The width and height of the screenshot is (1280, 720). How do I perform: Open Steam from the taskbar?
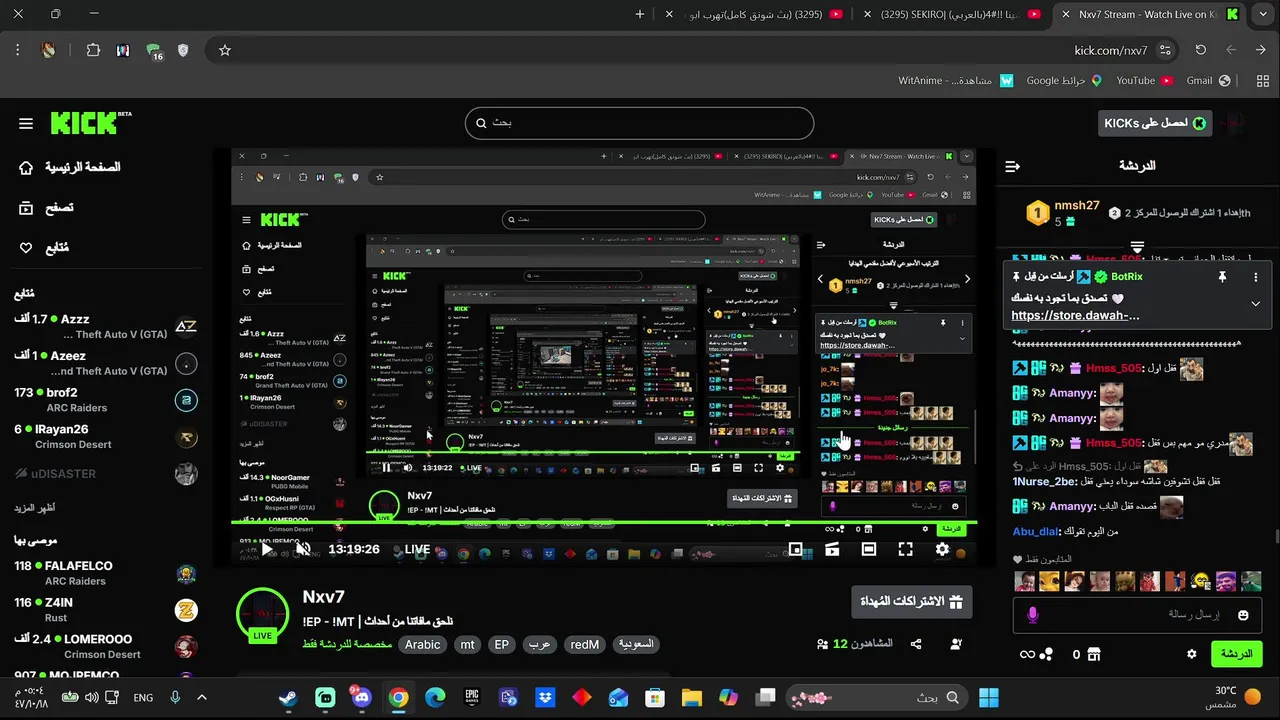coord(288,698)
